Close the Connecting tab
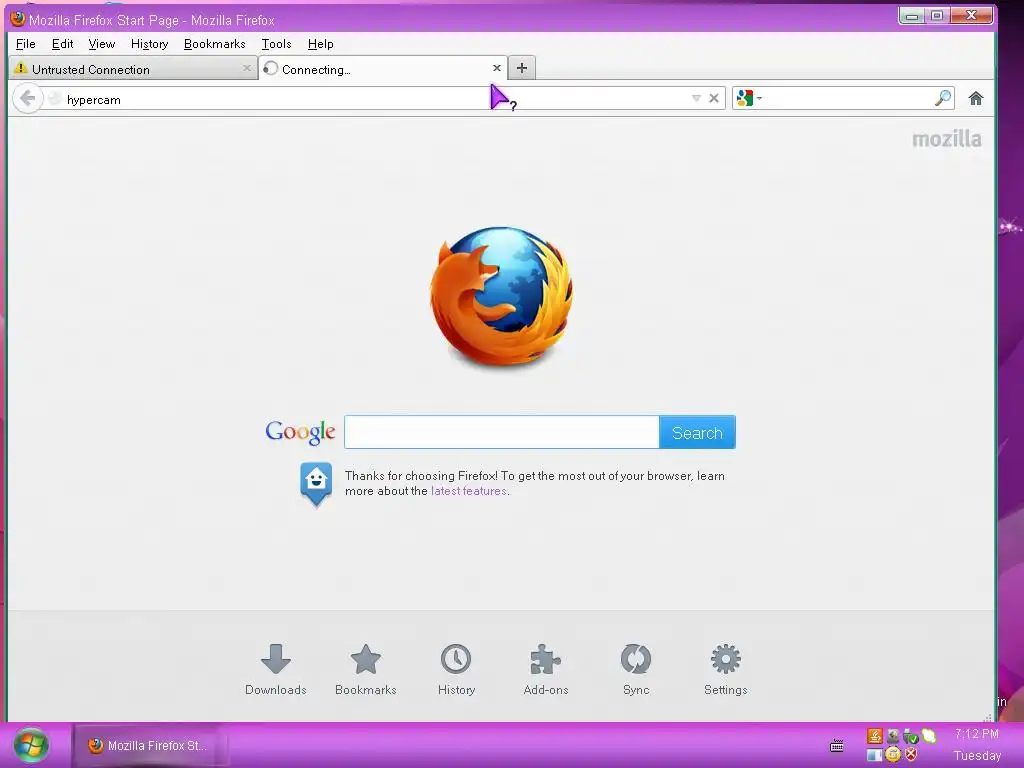This screenshot has width=1024, height=768. (496, 68)
